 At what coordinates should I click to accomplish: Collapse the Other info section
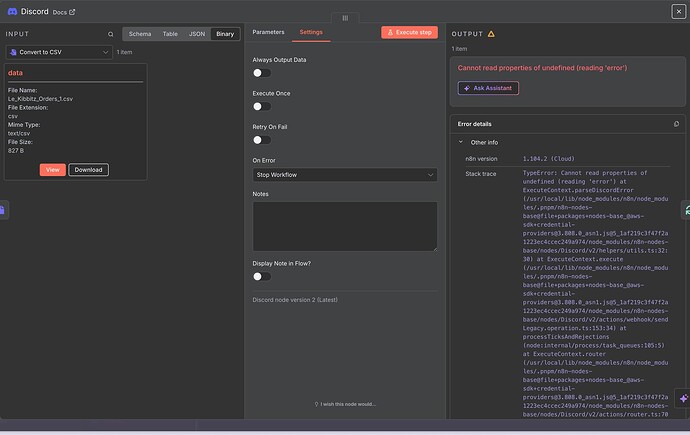(x=461, y=142)
